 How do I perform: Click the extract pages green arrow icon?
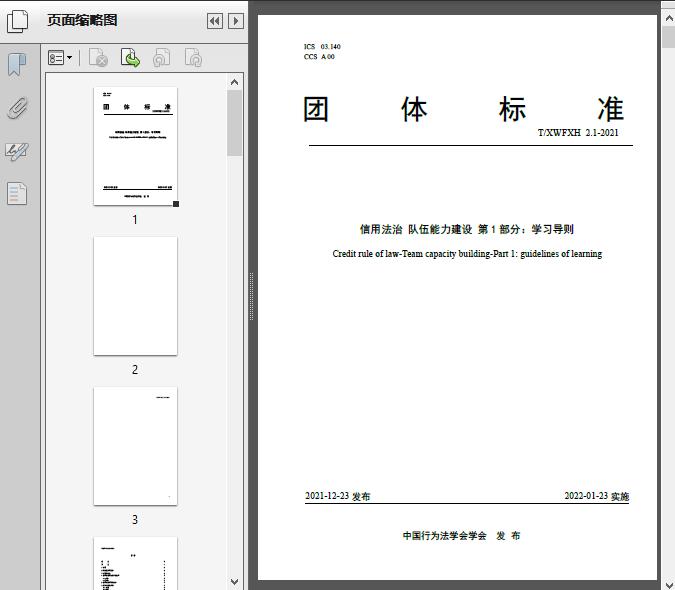click(130, 58)
